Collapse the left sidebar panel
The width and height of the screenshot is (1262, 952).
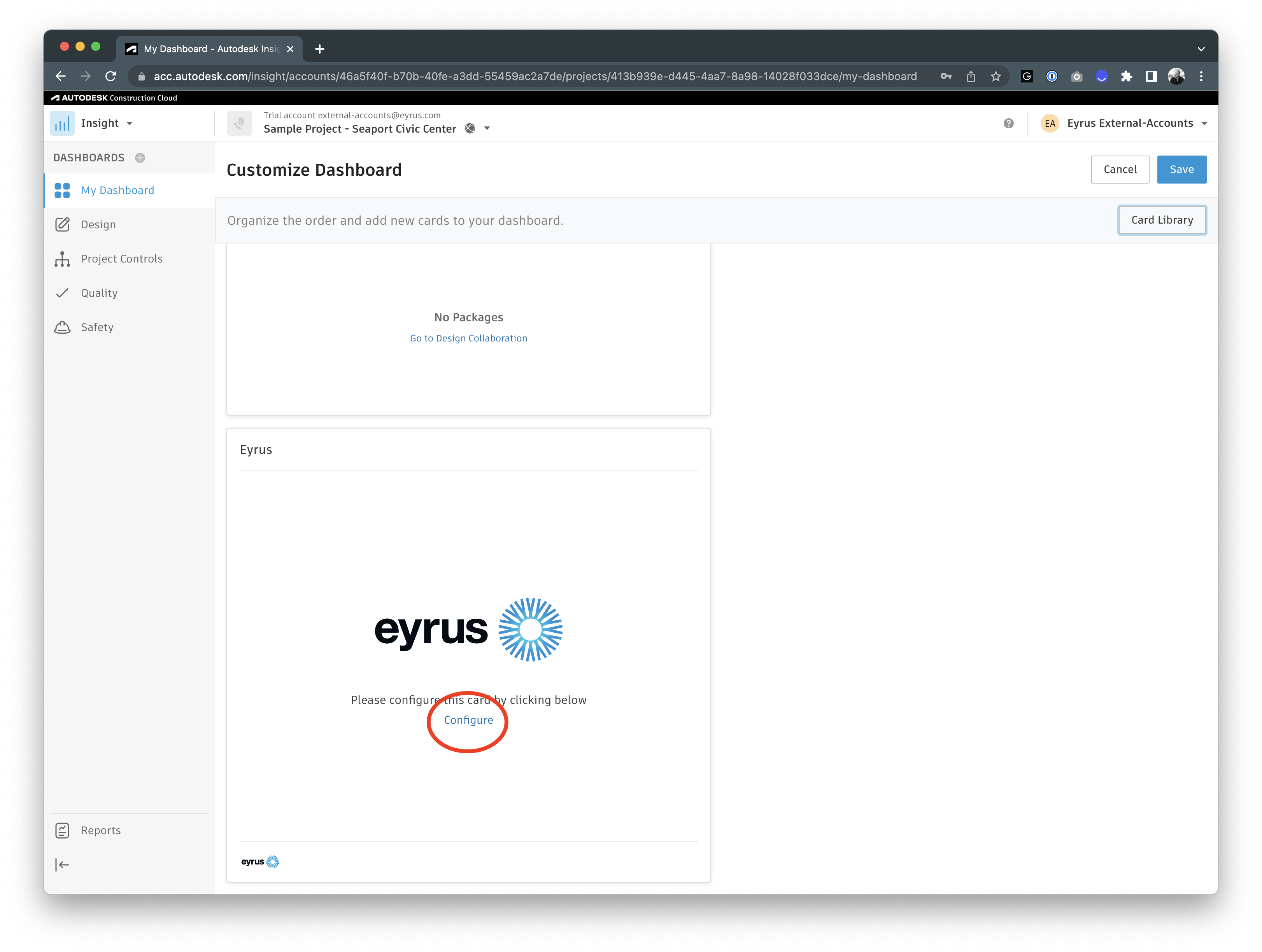coord(62,865)
